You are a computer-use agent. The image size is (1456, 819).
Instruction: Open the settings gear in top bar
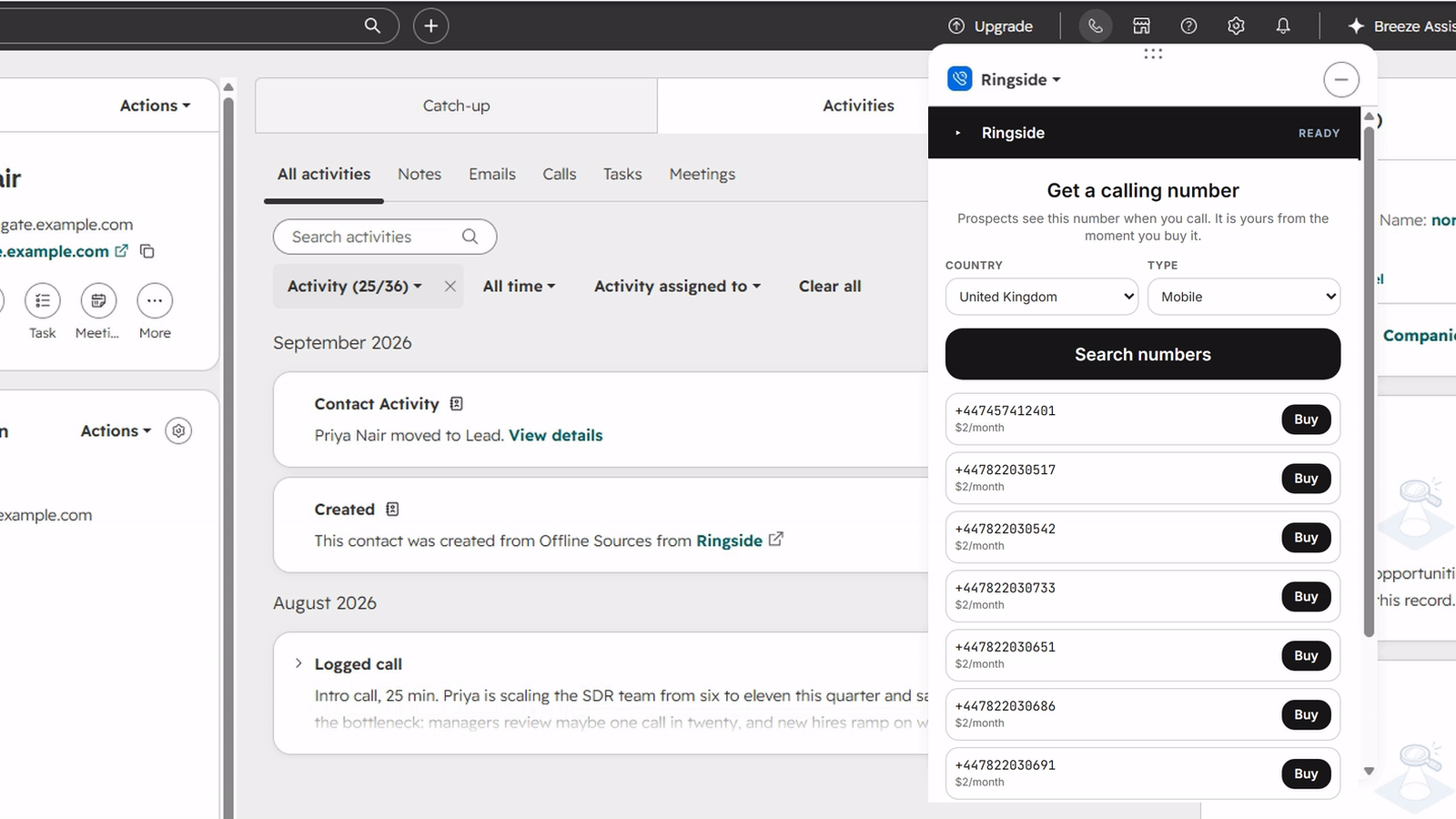point(1236,25)
